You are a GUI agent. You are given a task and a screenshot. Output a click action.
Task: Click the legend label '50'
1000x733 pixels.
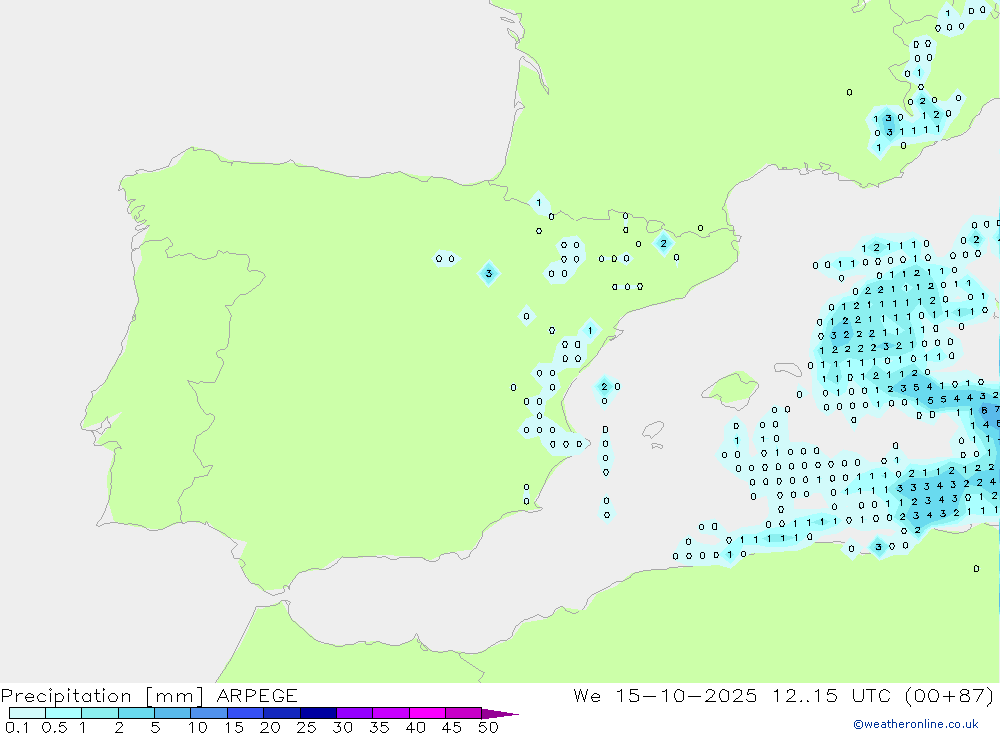[488, 728]
